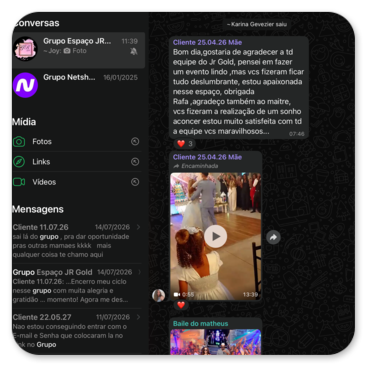
Task: Click sender name Cliente 25.04.26 Mãe above video
Action: (x=207, y=157)
